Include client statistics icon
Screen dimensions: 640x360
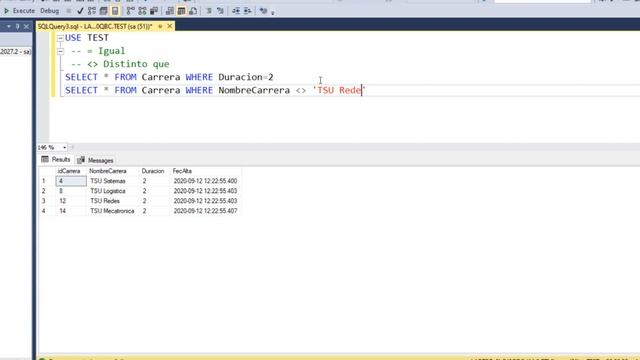[x=154, y=11]
